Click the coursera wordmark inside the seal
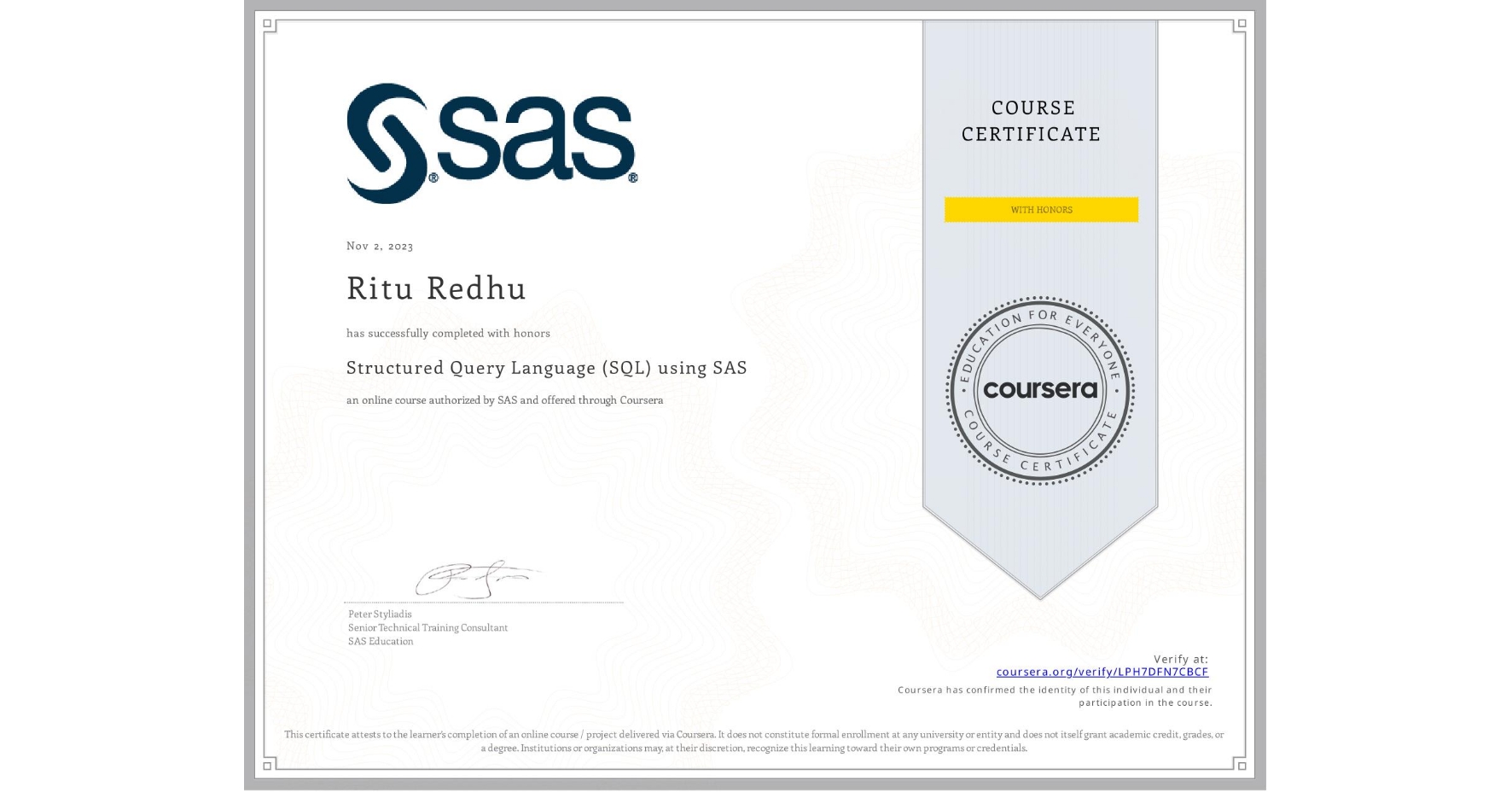The height and width of the screenshot is (792, 1512). 1039,388
